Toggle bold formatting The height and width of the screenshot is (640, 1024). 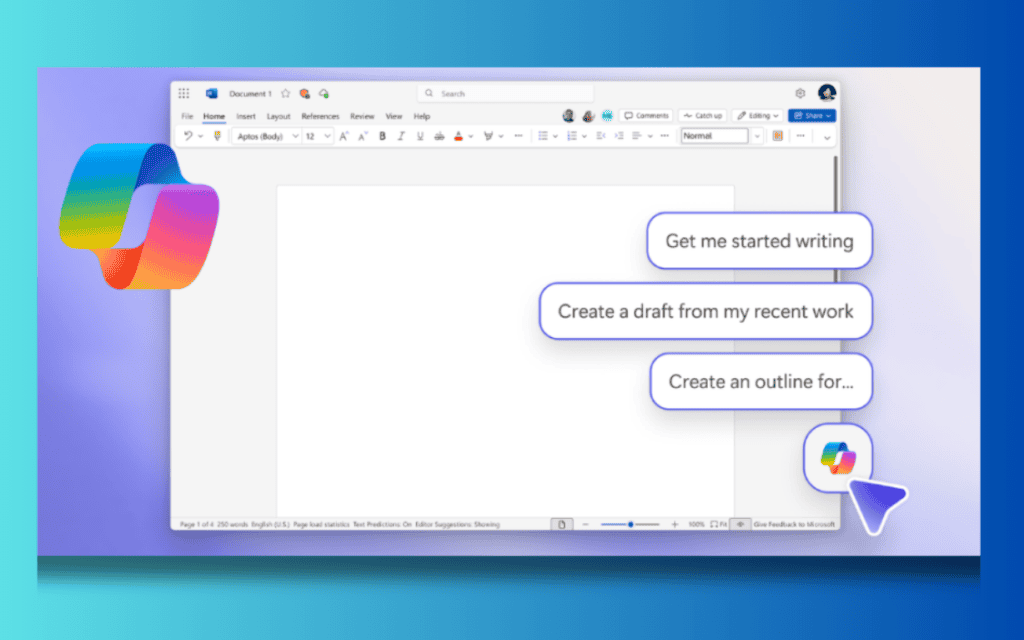coord(382,136)
